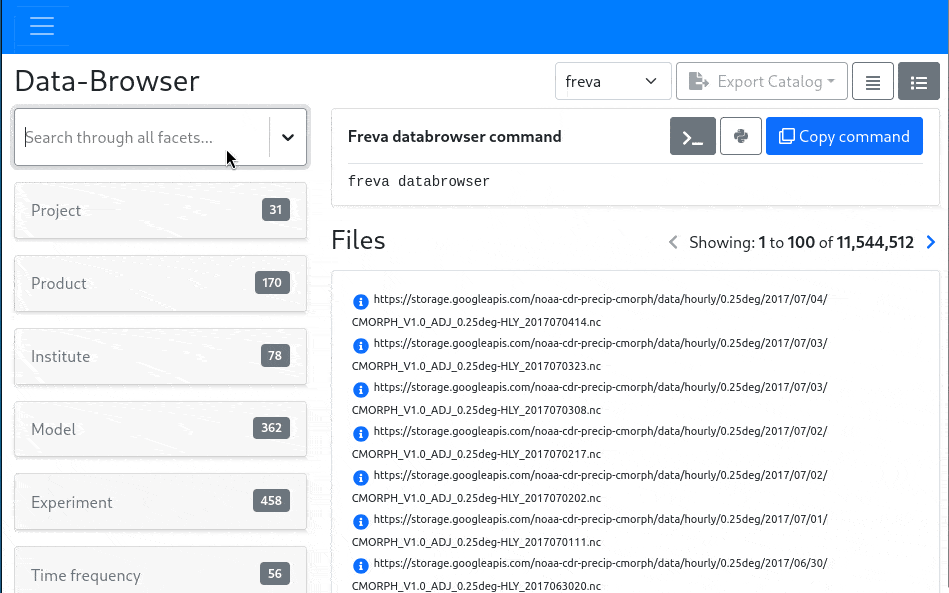The height and width of the screenshot is (593, 949).
Task: Expand the Institute facet
Action: pos(160,356)
